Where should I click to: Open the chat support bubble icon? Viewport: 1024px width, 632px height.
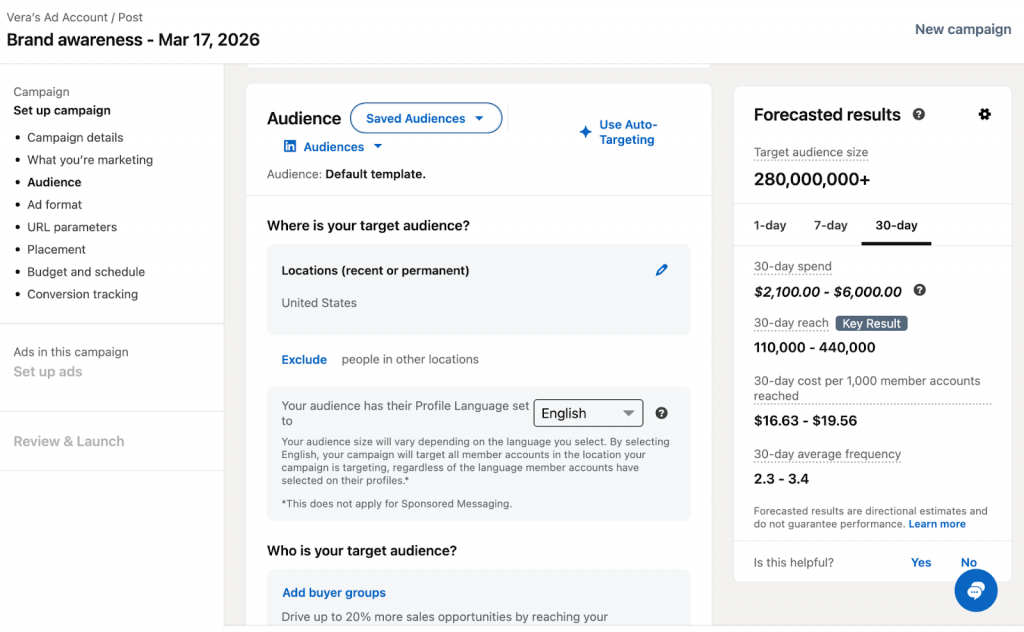pyautogui.click(x=975, y=589)
